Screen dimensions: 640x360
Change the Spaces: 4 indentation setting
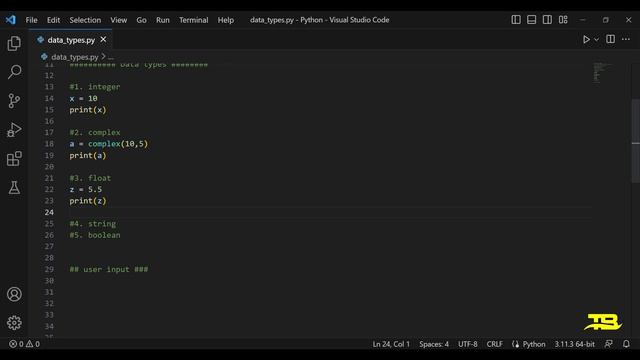434,344
